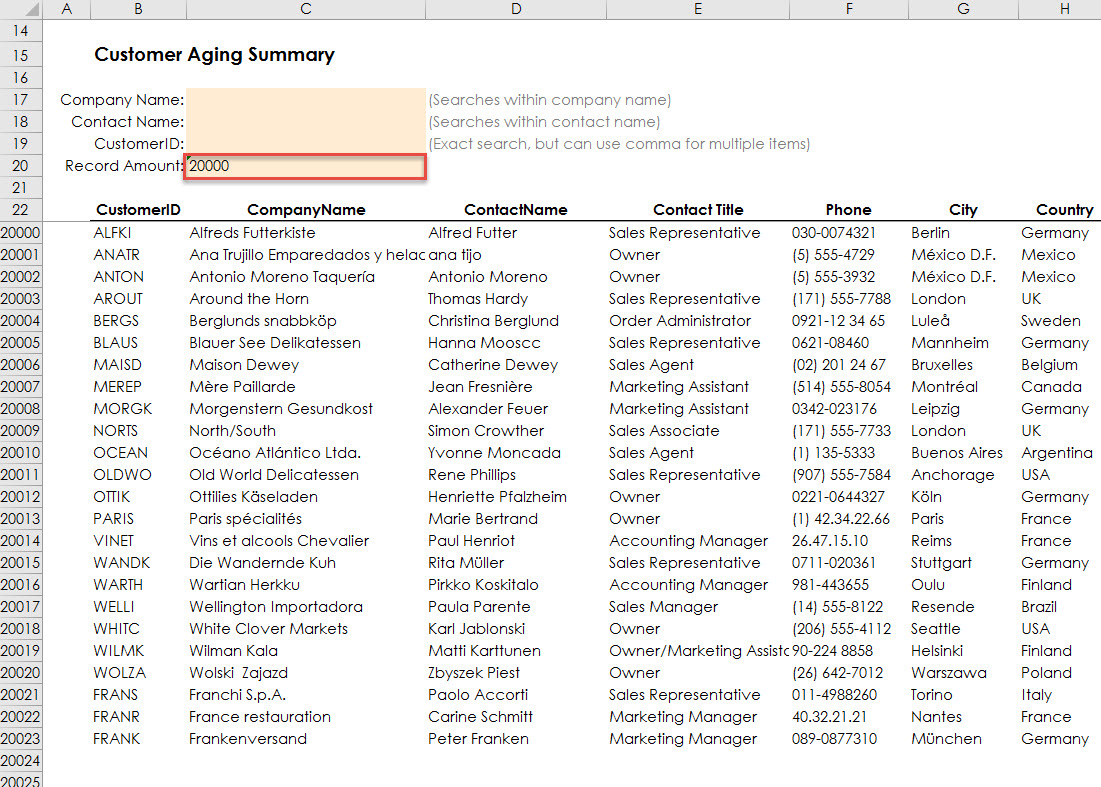Select column E header
Viewport: 1101px width, 787px height.
[698, 9]
